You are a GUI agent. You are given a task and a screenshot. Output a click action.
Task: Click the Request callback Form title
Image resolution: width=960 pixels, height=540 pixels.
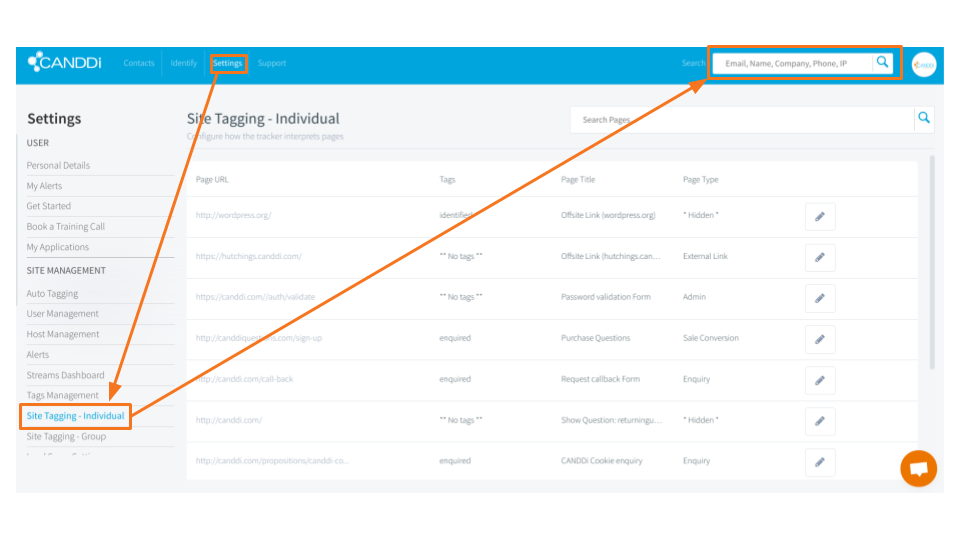(600, 379)
